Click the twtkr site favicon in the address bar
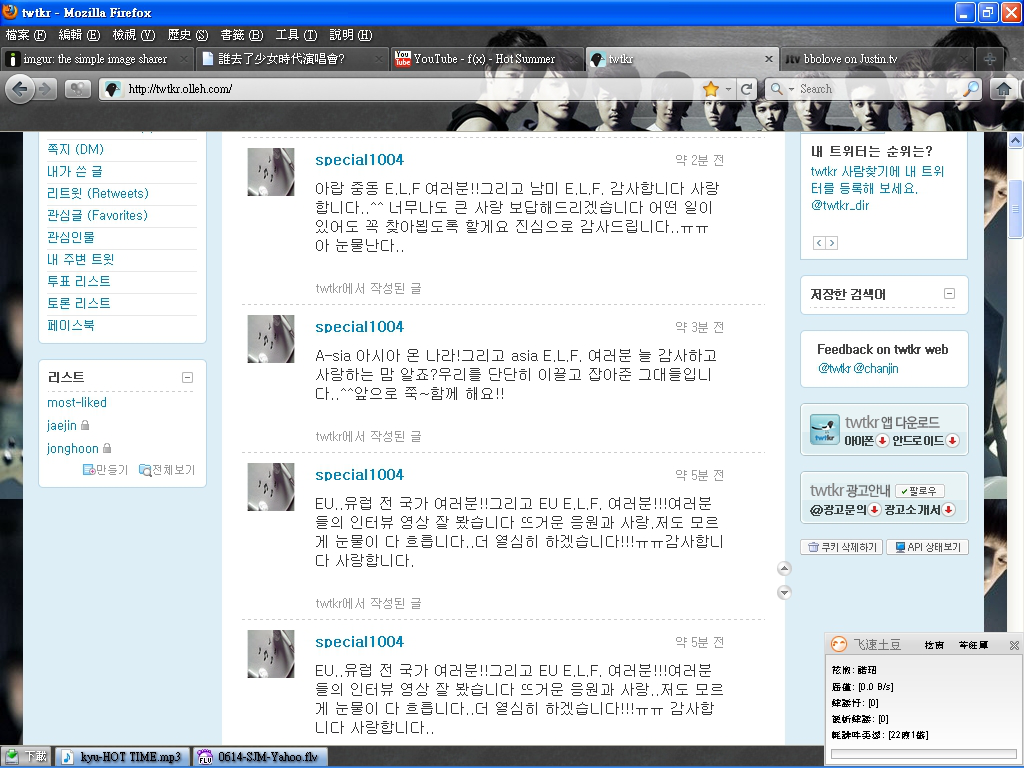Screen dimensions: 1024x768 coord(113,89)
